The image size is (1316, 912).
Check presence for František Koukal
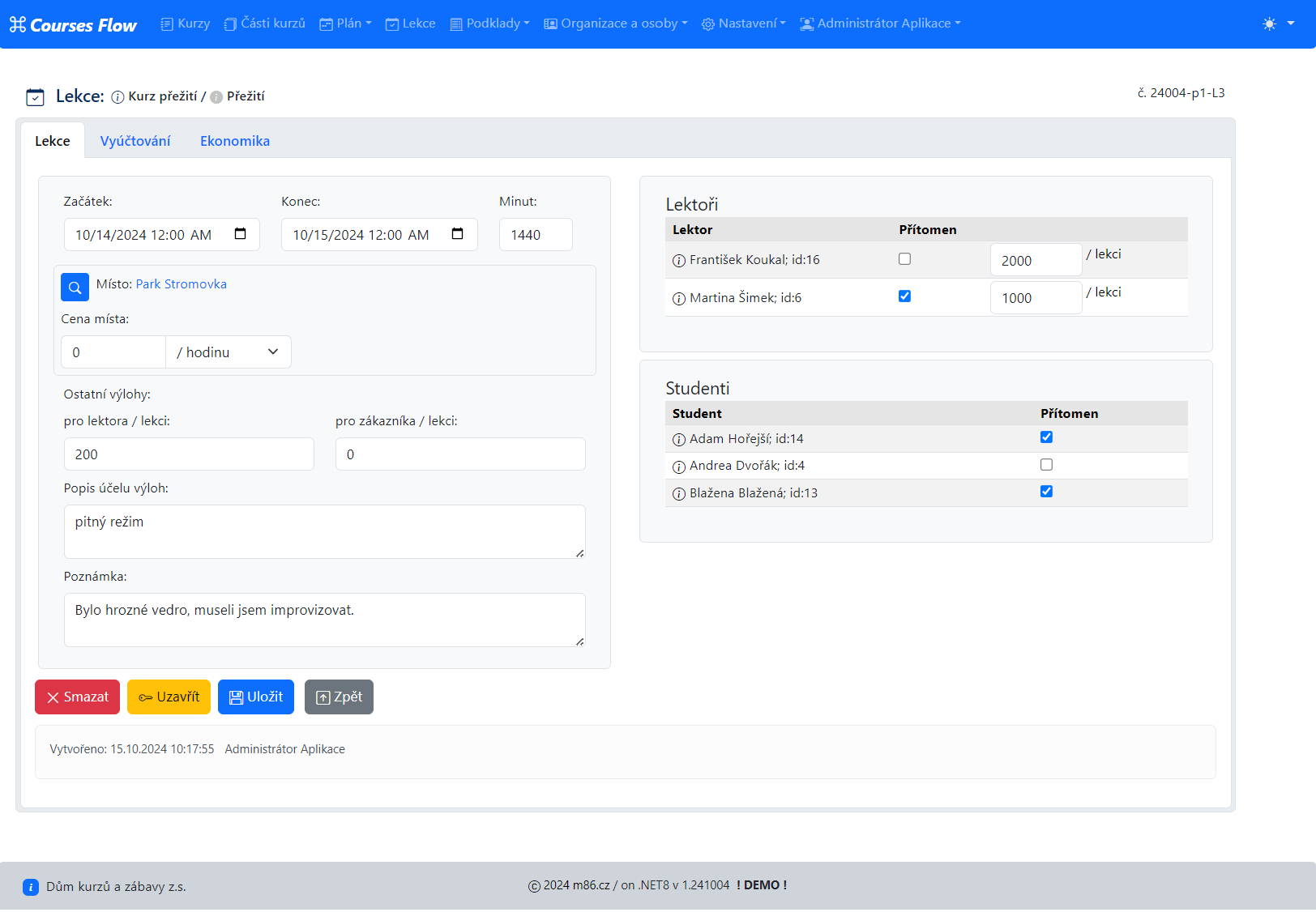pyautogui.click(x=904, y=259)
